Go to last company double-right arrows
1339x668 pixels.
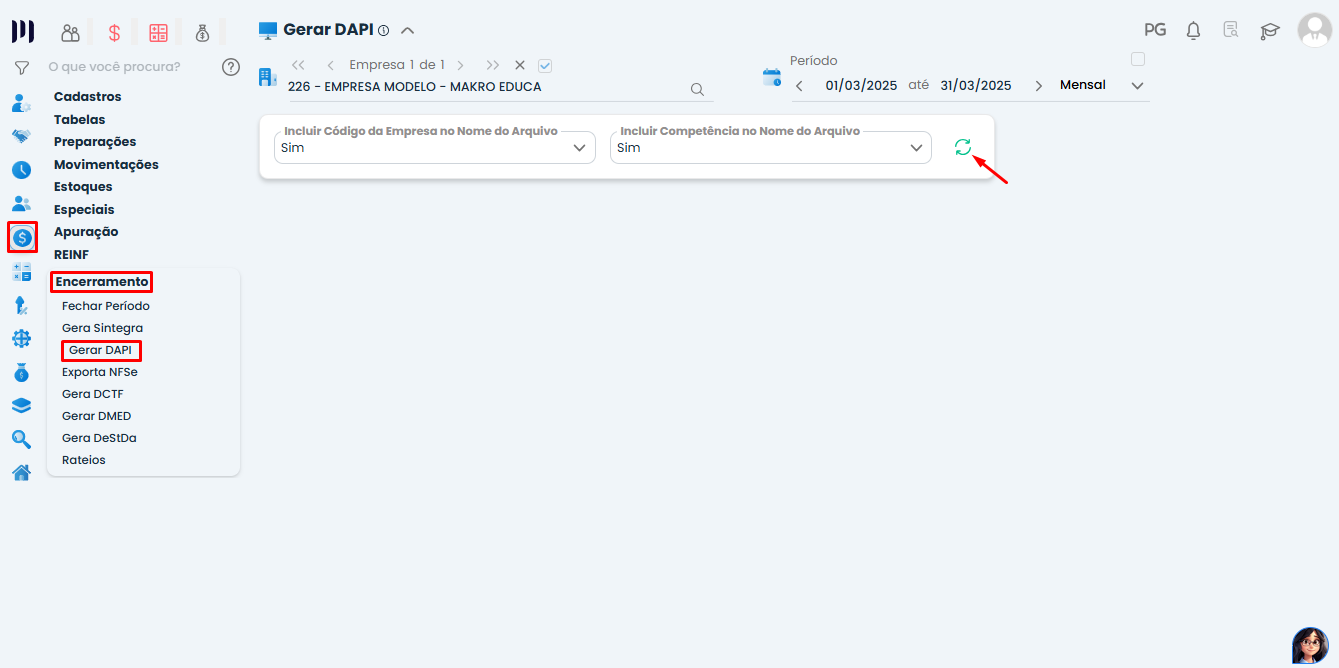coord(493,65)
